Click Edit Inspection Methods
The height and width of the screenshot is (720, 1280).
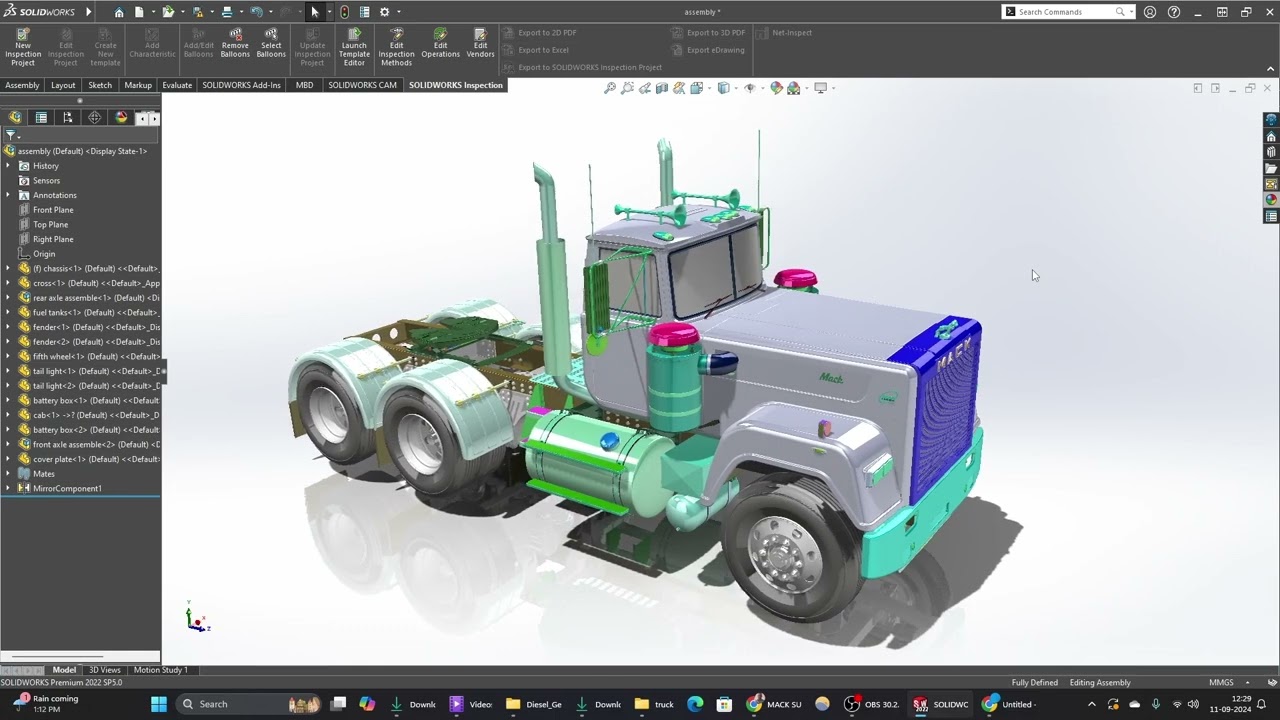click(x=396, y=47)
